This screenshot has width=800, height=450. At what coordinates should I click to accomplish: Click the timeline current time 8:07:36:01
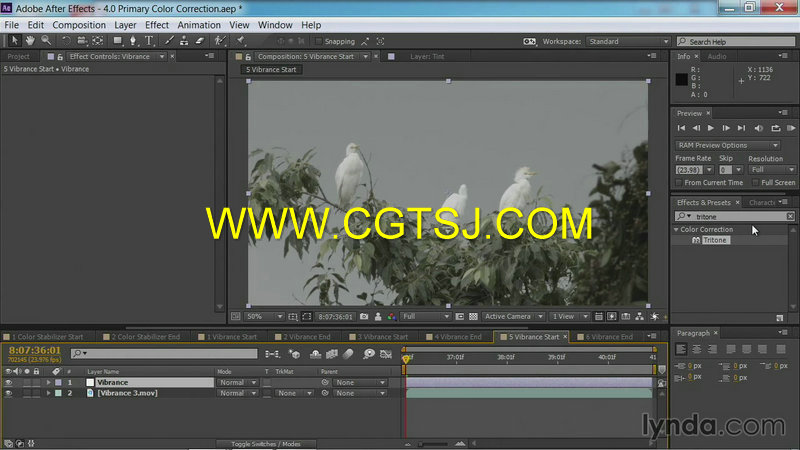(x=35, y=351)
